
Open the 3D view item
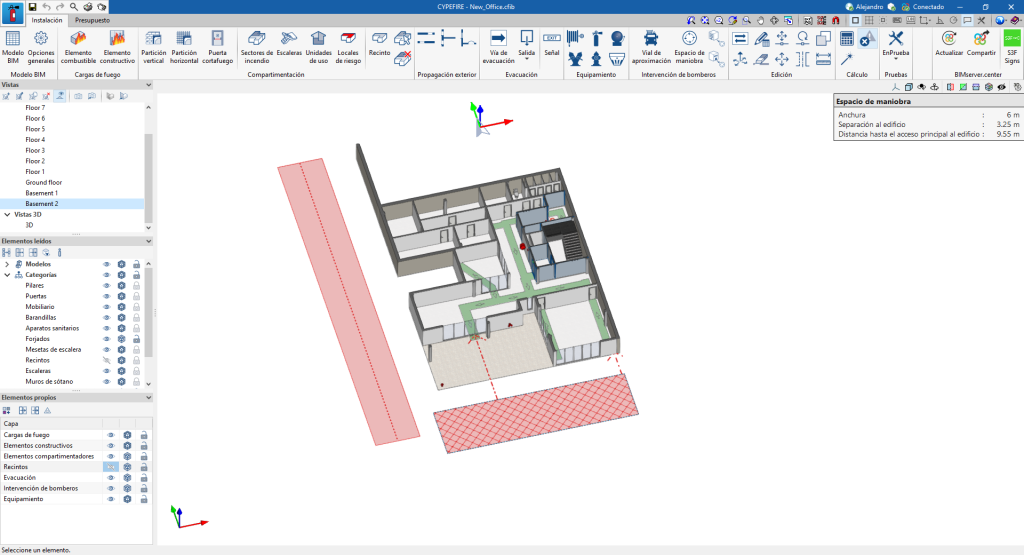pos(29,225)
